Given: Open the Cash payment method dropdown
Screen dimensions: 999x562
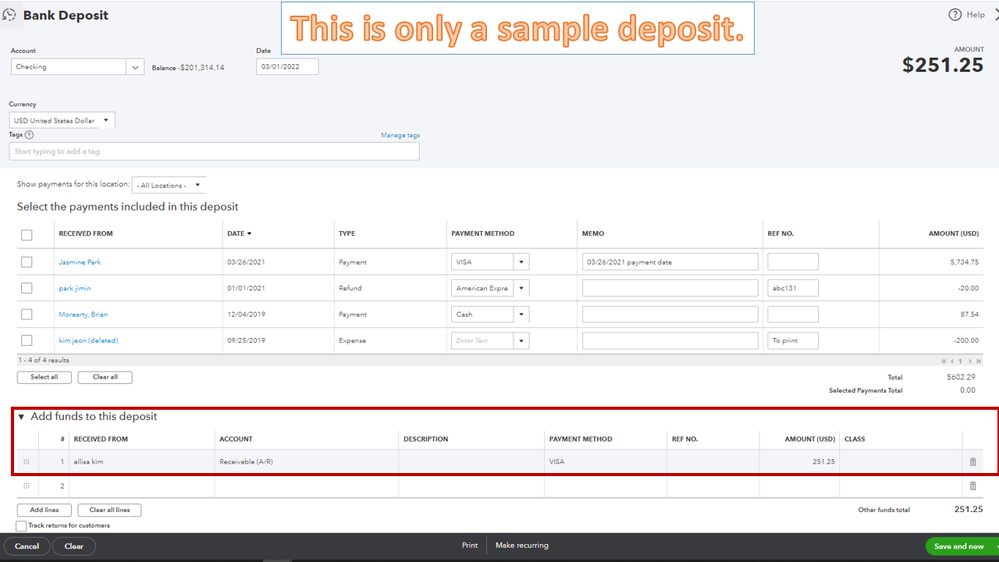Looking at the screenshot, I should 521,314.
